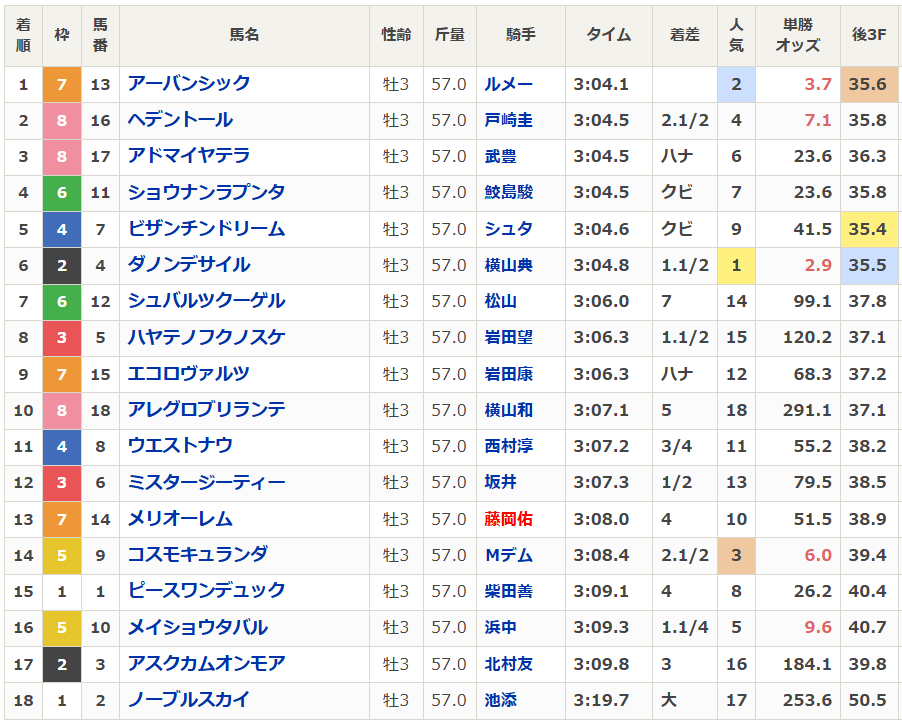Image resolution: width=902 pixels, height=724 pixels.
Task: Click jockey 武豊's name
Action: pyautogui.click(x=500, y=156)
